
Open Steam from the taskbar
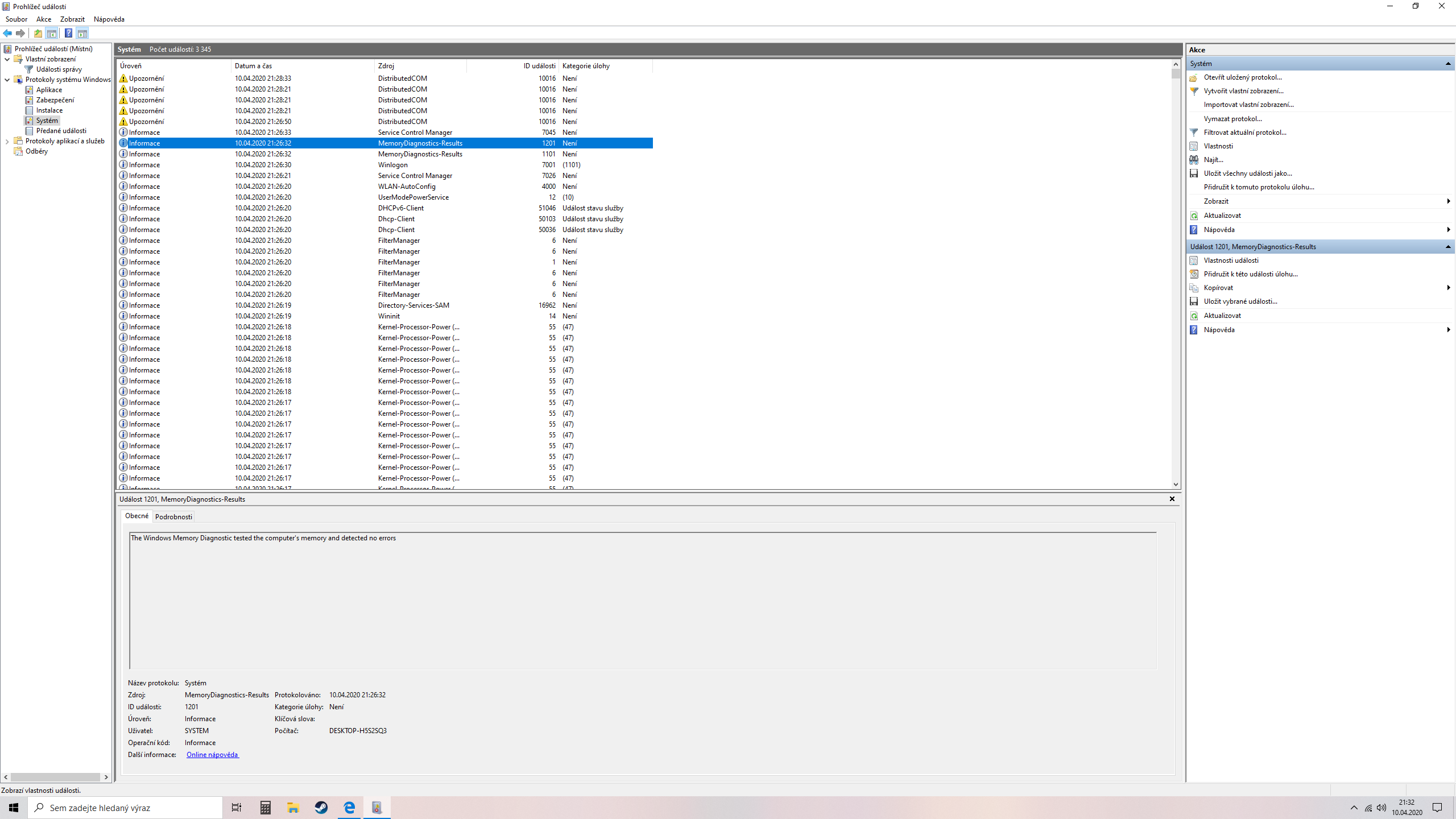pyautogui.click(x=321, y=808)
